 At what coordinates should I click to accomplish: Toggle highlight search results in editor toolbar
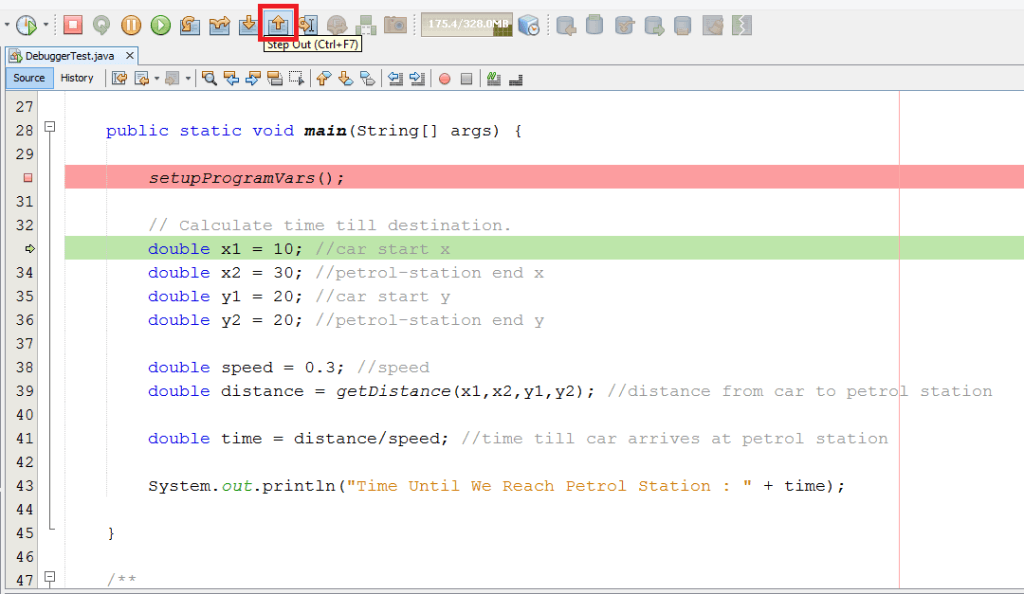(275, 78)
